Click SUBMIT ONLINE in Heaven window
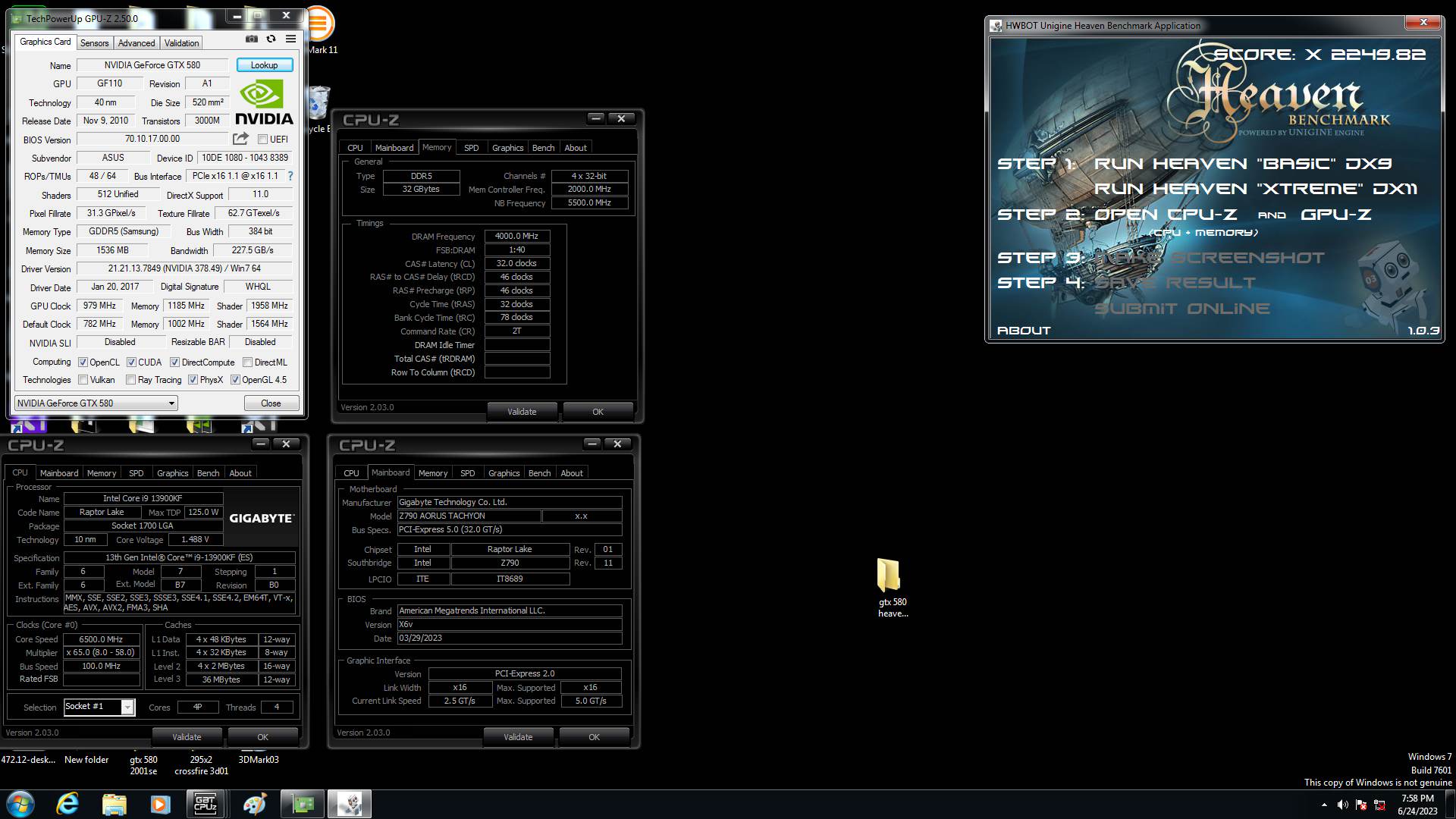This screenshot has width=1456, height=819. click(1182, 309)
